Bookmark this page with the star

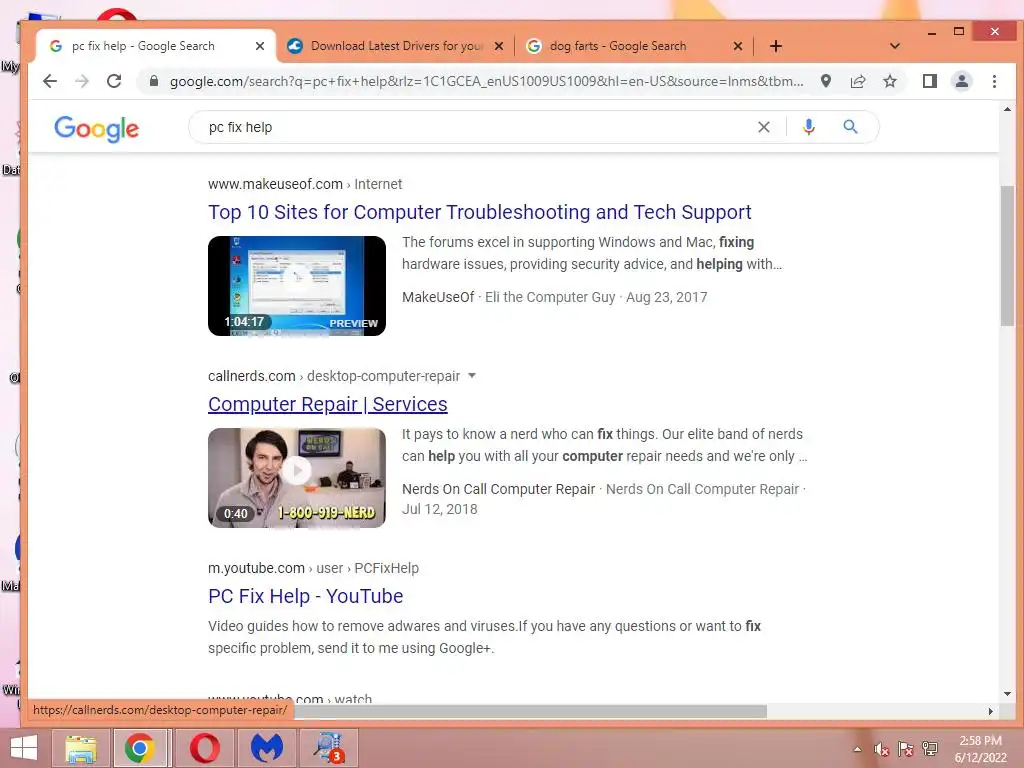click(x=889, y=81)
